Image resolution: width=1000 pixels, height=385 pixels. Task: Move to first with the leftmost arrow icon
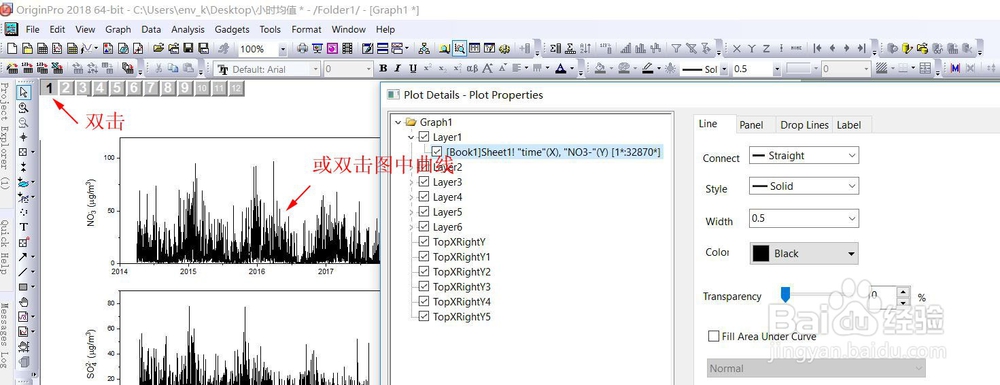[x=817, y=48]
